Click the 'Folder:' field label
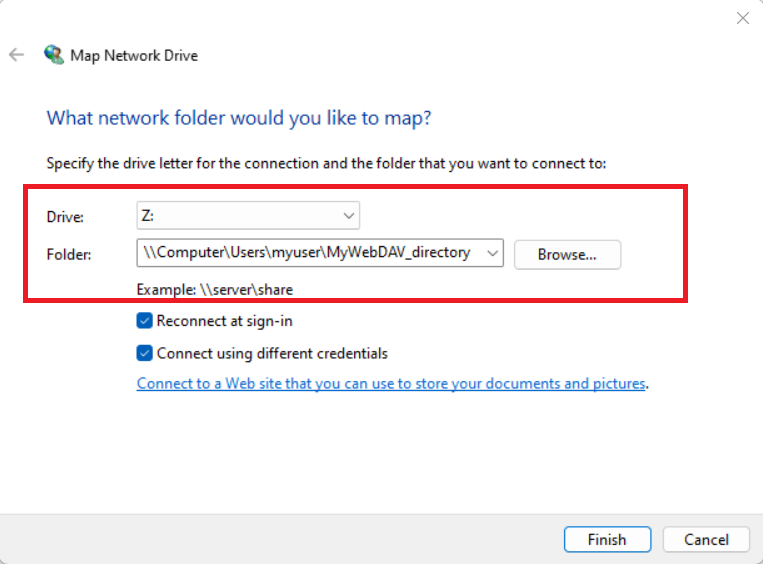This screenshot has height=564, width=763. point(68,254)
